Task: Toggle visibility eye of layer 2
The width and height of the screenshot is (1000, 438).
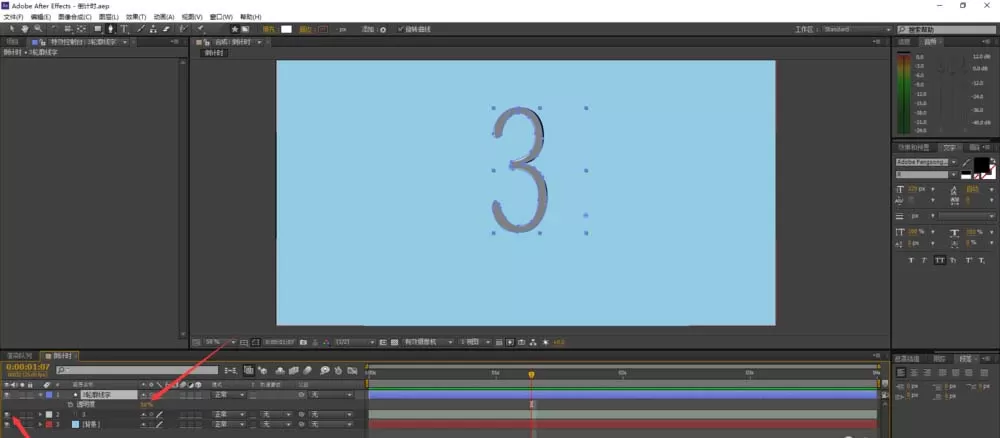Action: (7, 414)
